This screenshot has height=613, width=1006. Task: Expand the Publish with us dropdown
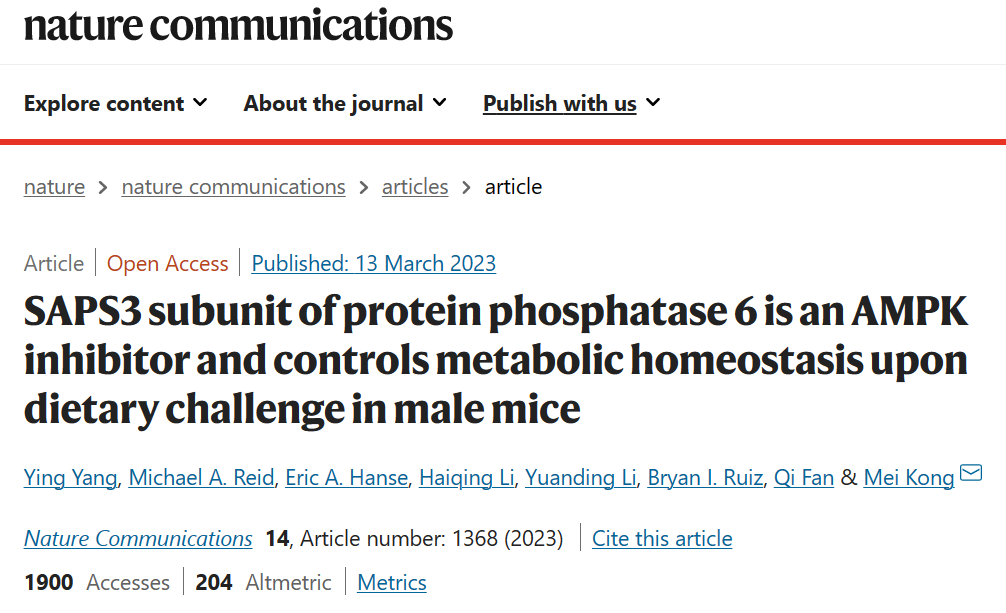571,103
